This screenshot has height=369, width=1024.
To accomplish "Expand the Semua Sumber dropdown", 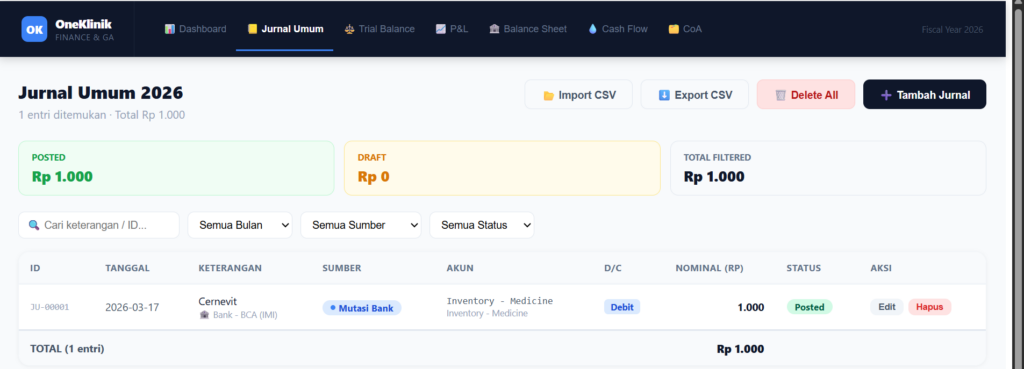I will click(x=361, y=225).
